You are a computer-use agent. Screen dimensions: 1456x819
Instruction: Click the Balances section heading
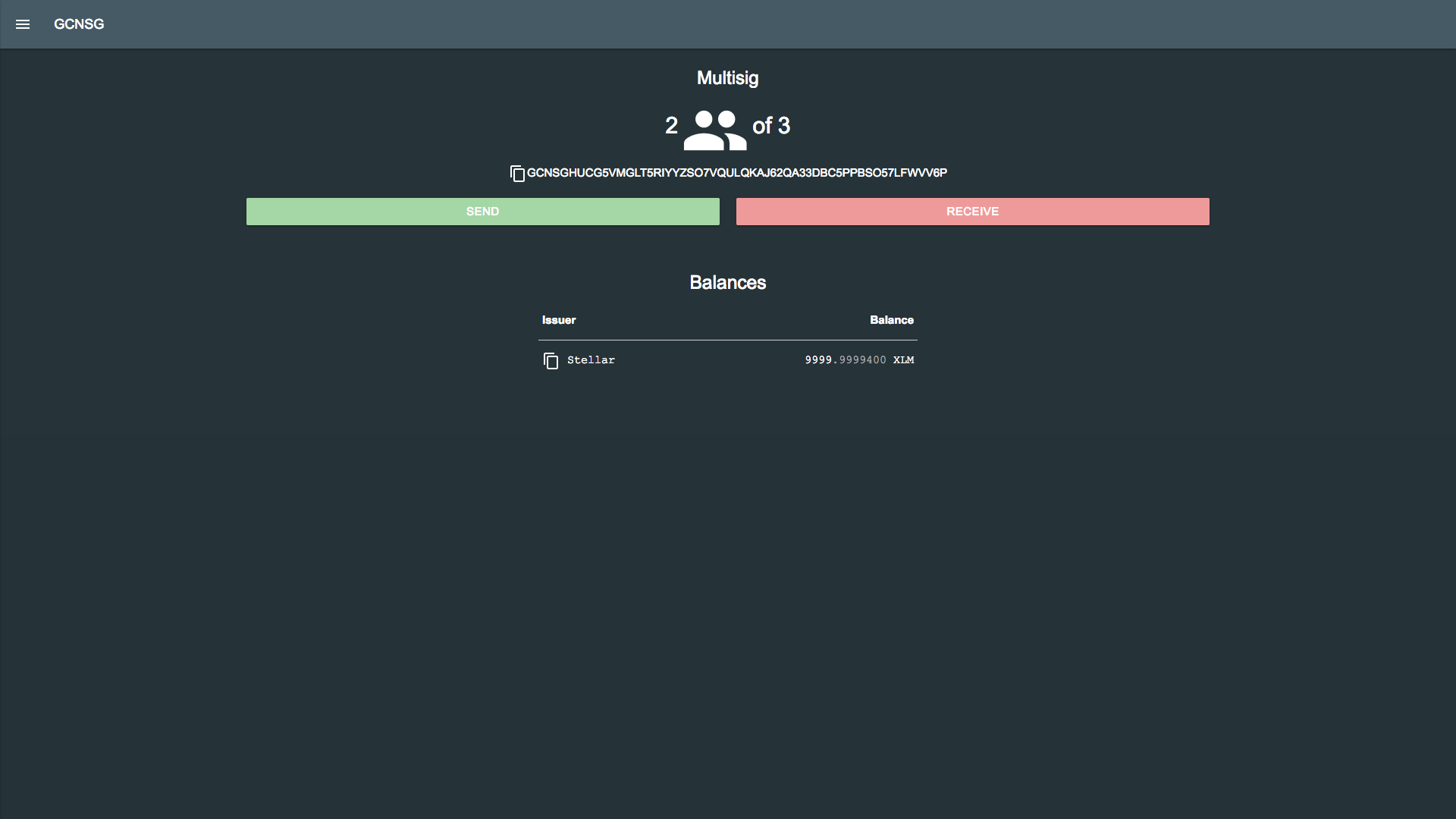727,283
